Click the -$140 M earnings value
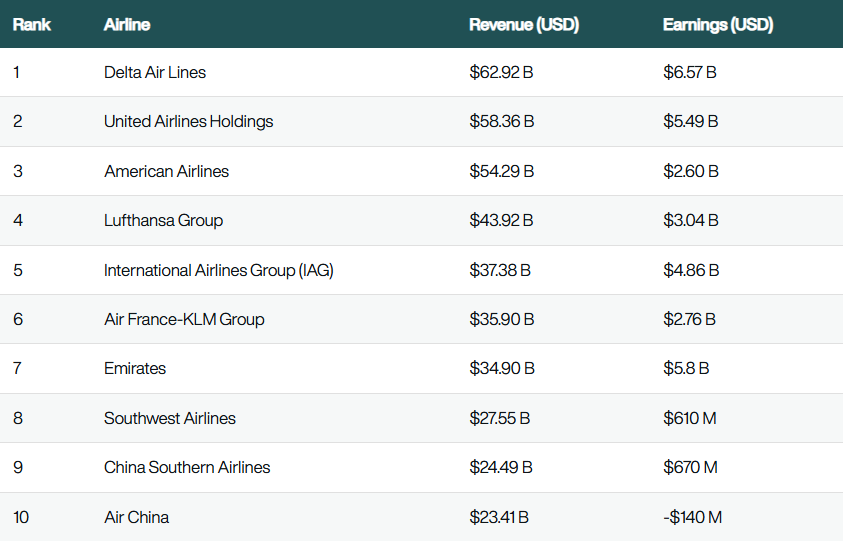This screenshot has width=843, height=541. tap(692, 517)
